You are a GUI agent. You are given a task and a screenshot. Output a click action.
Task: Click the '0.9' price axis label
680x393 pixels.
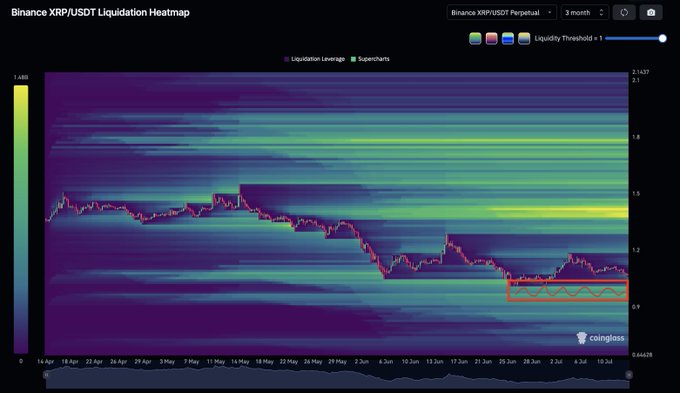point(636,307)
